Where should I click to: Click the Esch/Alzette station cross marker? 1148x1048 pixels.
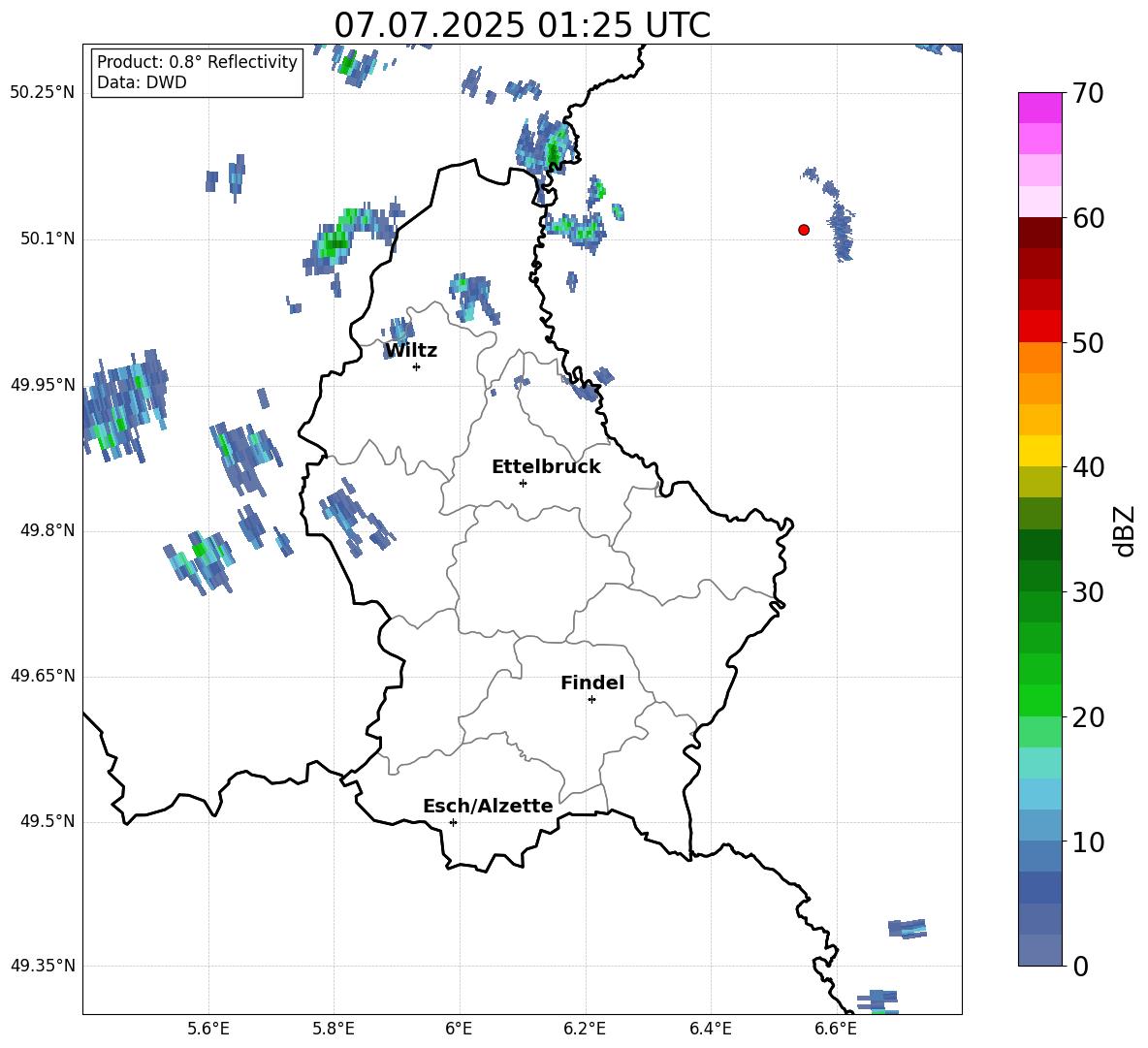tap(453, 822)
